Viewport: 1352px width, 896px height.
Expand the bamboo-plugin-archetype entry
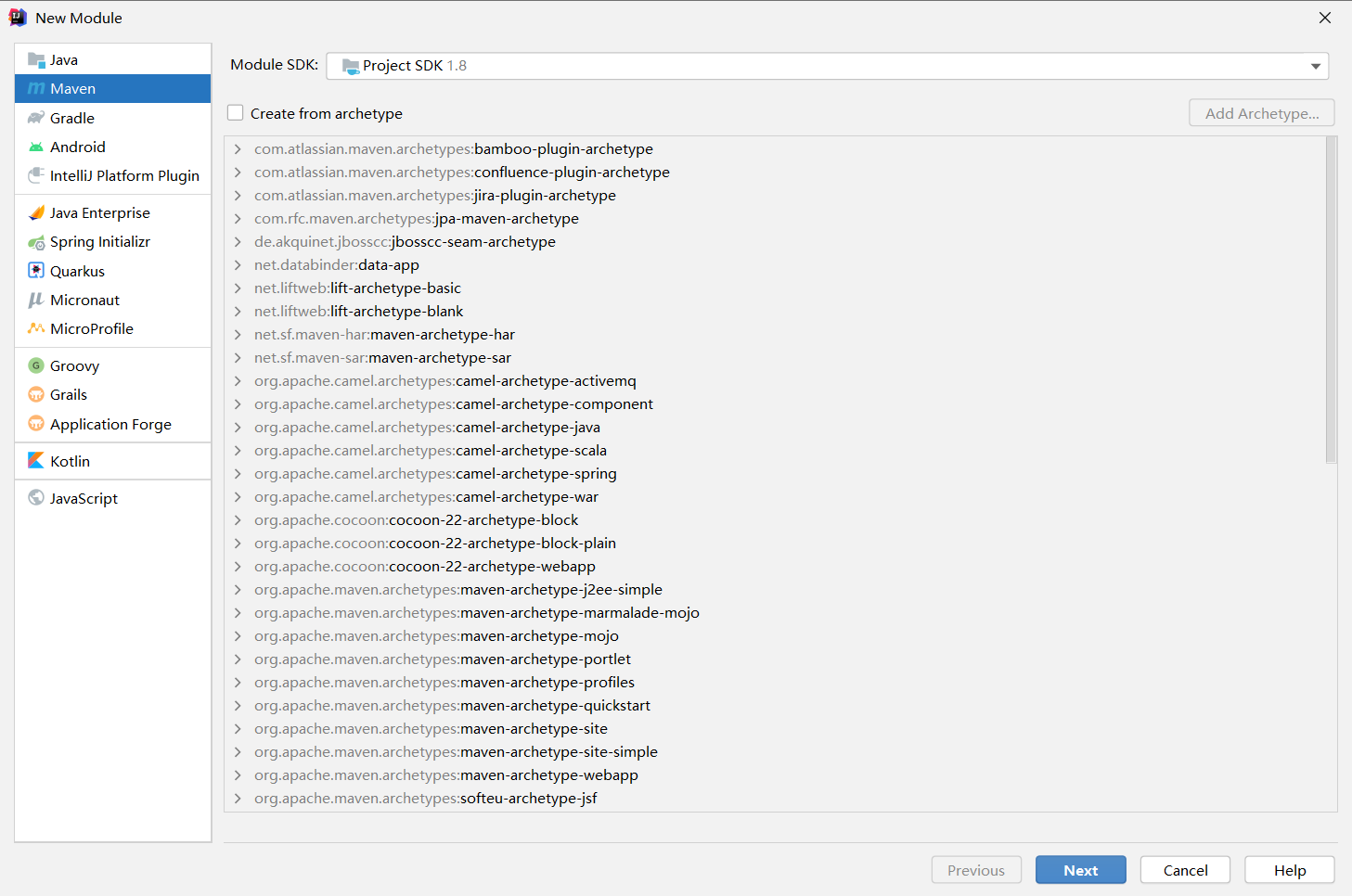click(x=238, y=149)
